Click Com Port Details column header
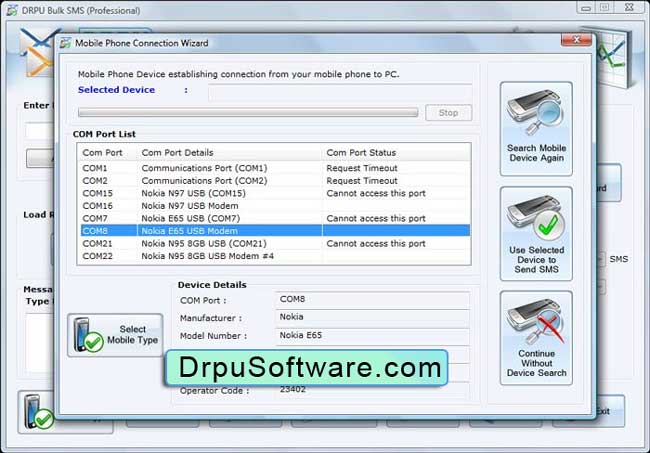 click(x=229, y=153)
